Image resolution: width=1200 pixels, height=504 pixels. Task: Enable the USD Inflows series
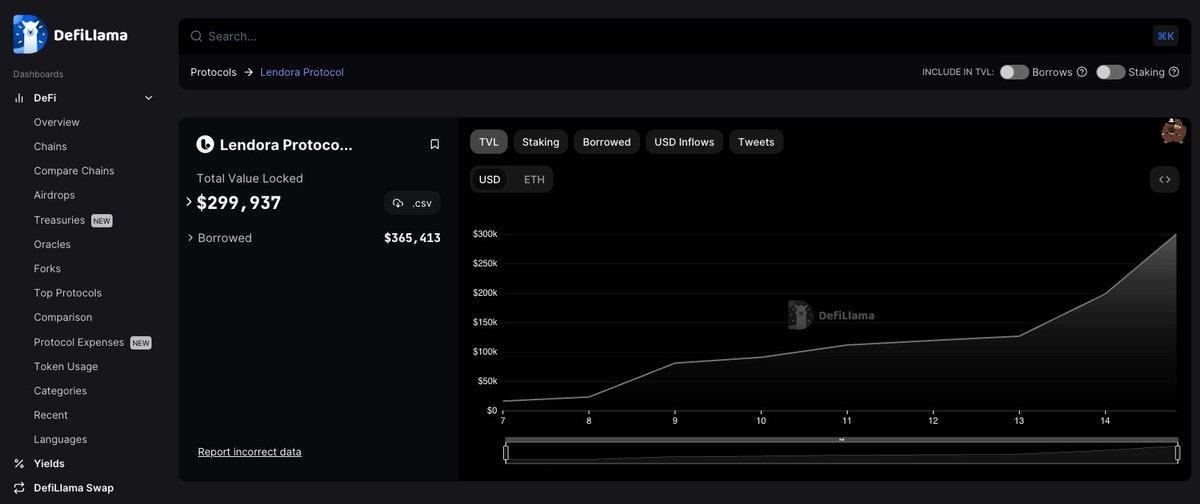click(x=684, y=142)
